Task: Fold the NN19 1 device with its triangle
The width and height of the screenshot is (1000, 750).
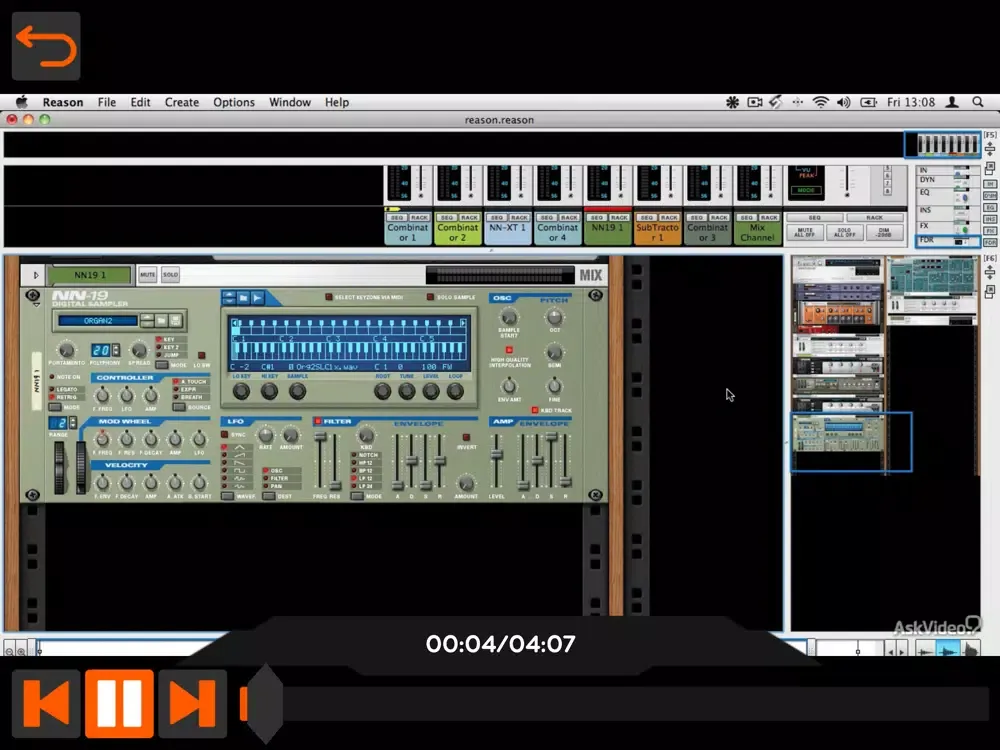Action: coord(36,275)
